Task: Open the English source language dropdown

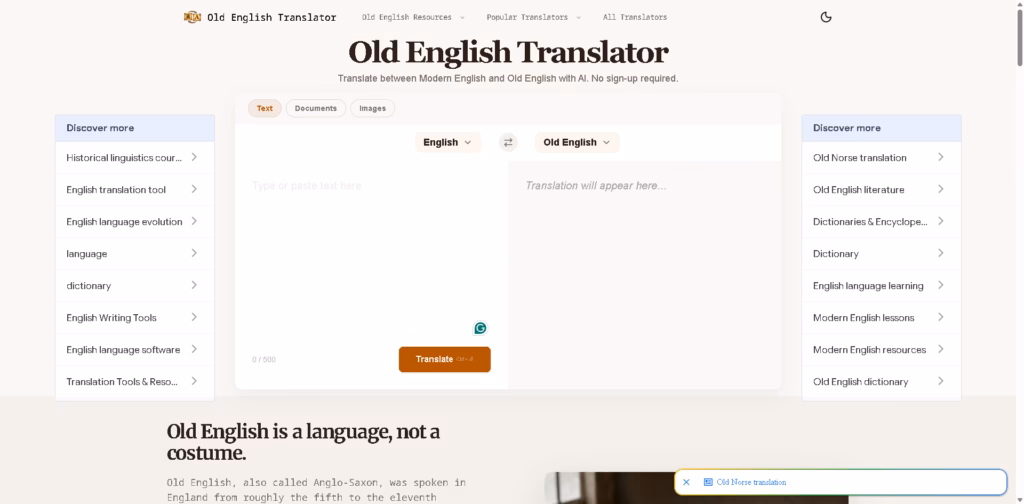Action: coord(447,142)
